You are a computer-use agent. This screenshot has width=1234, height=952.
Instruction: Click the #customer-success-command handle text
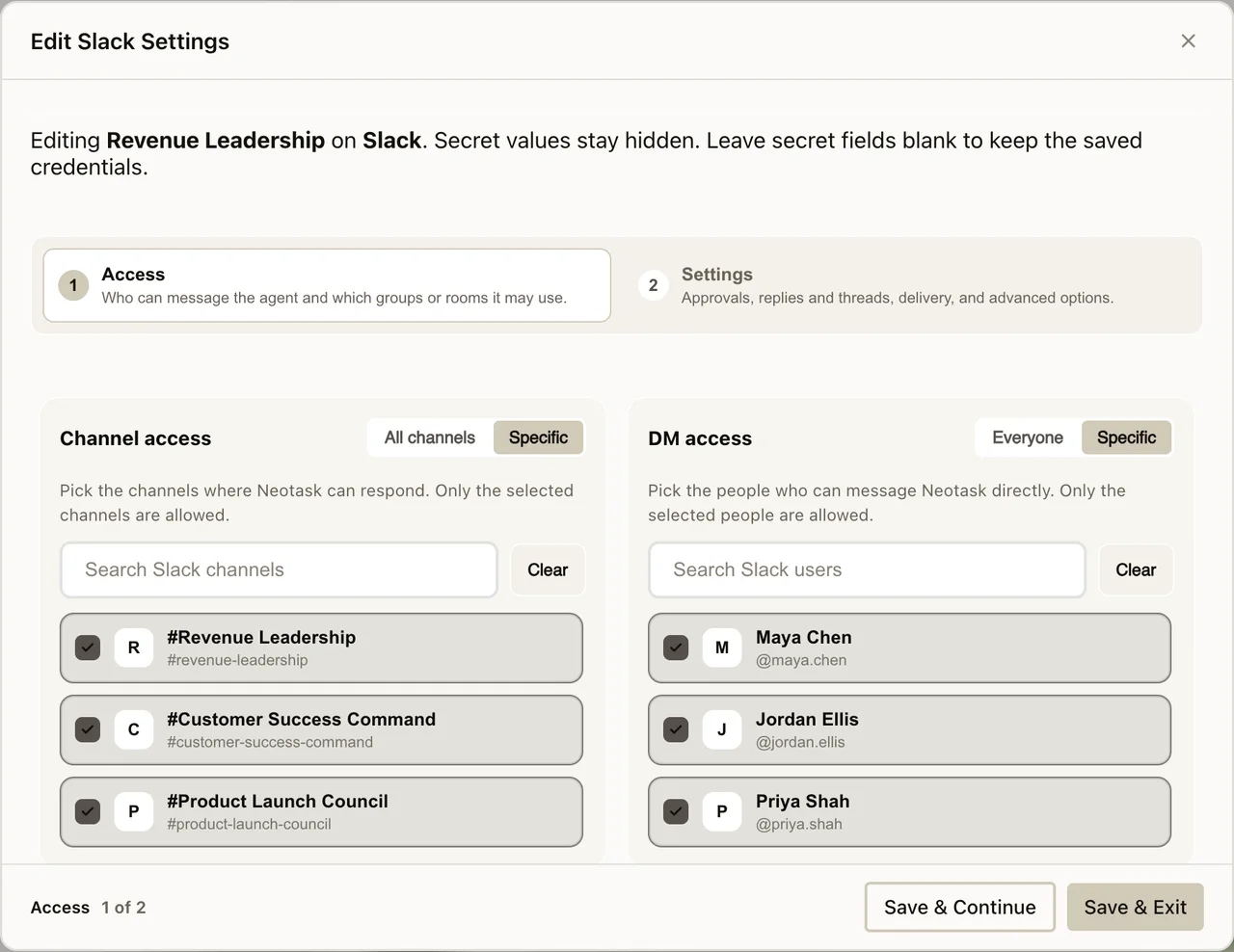click(x=270, y=742)
